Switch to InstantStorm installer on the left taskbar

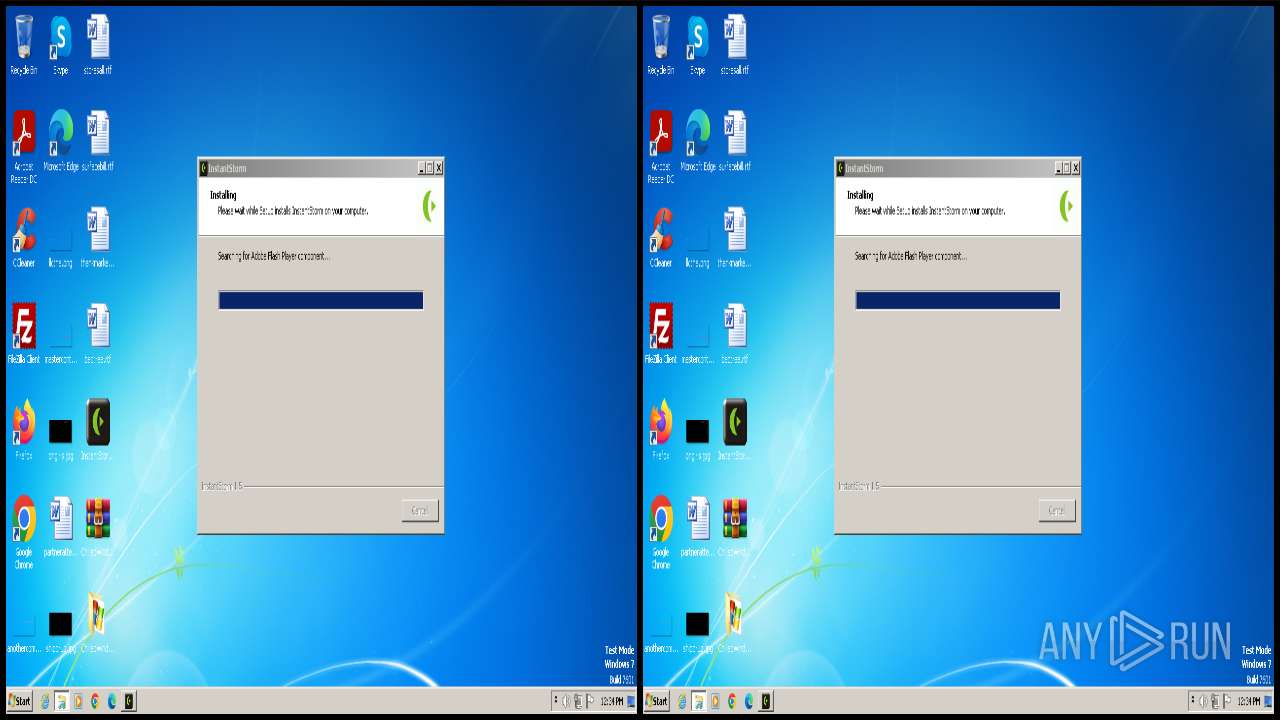pos(129,701)
